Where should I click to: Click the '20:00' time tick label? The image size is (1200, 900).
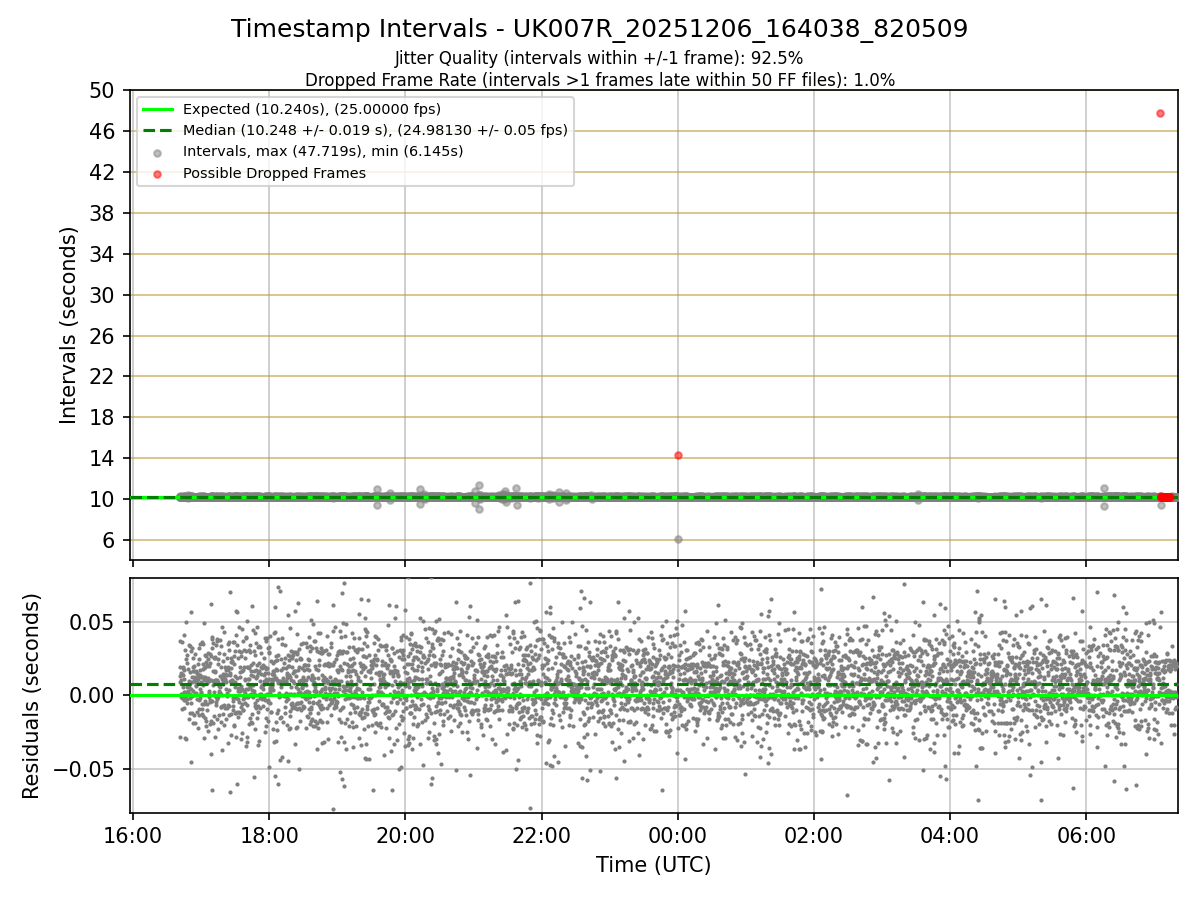405,834
